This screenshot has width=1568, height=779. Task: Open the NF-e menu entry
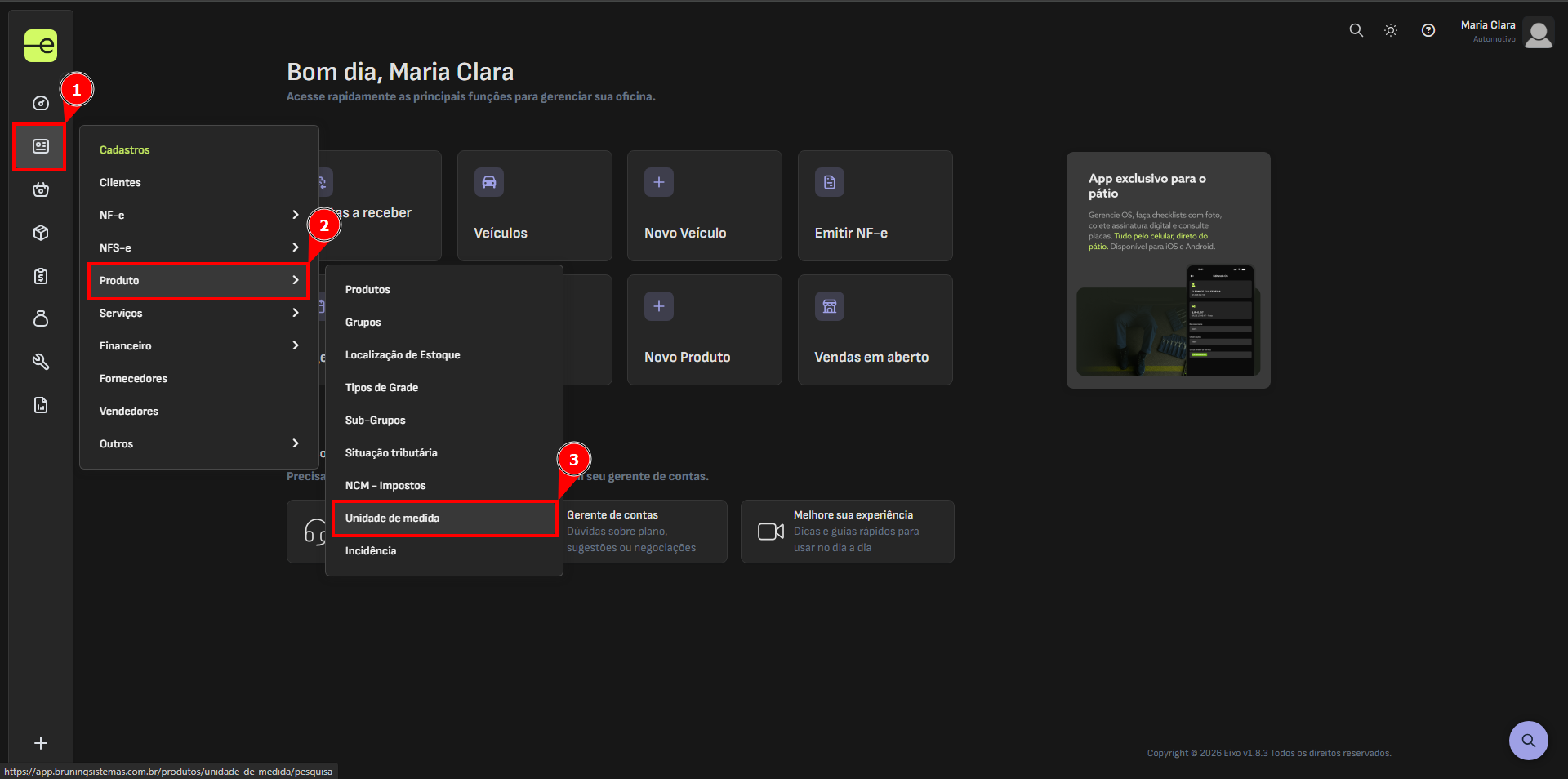tap(199, 215)
